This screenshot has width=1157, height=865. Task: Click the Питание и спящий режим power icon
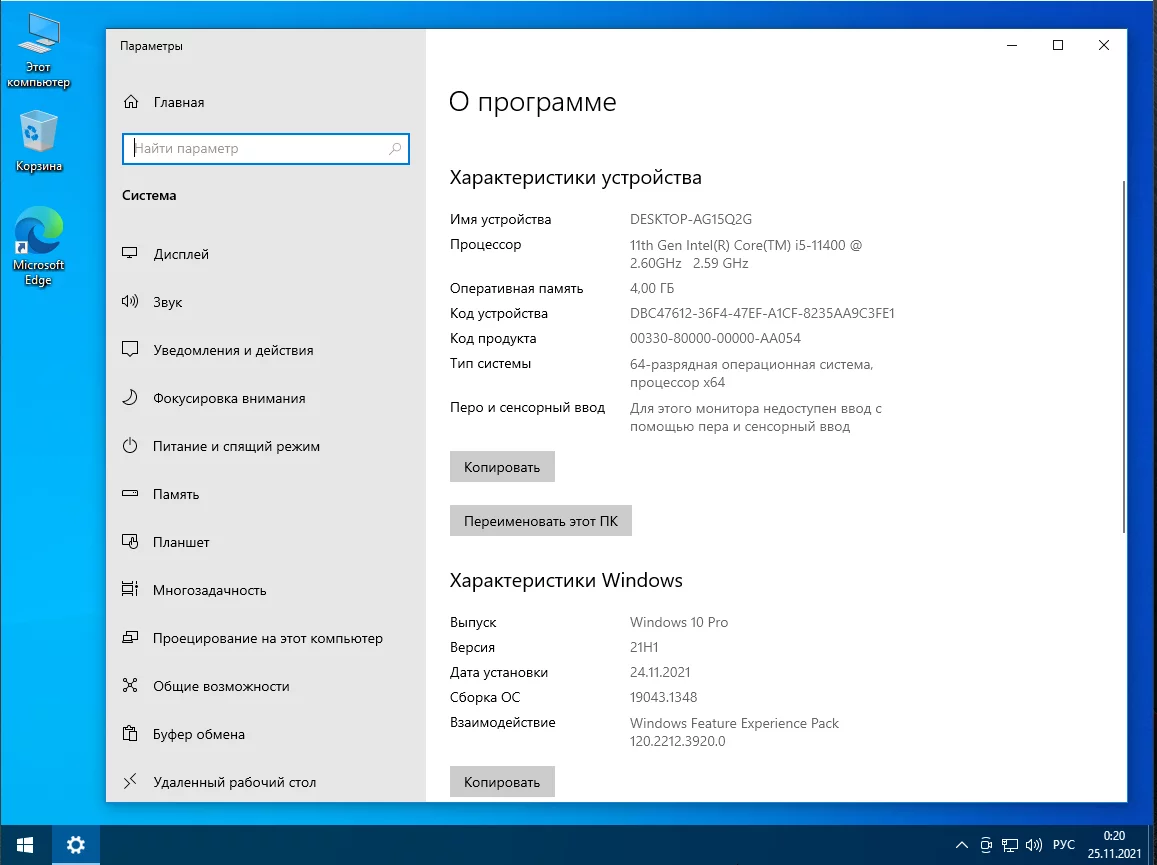pos(130,445)
